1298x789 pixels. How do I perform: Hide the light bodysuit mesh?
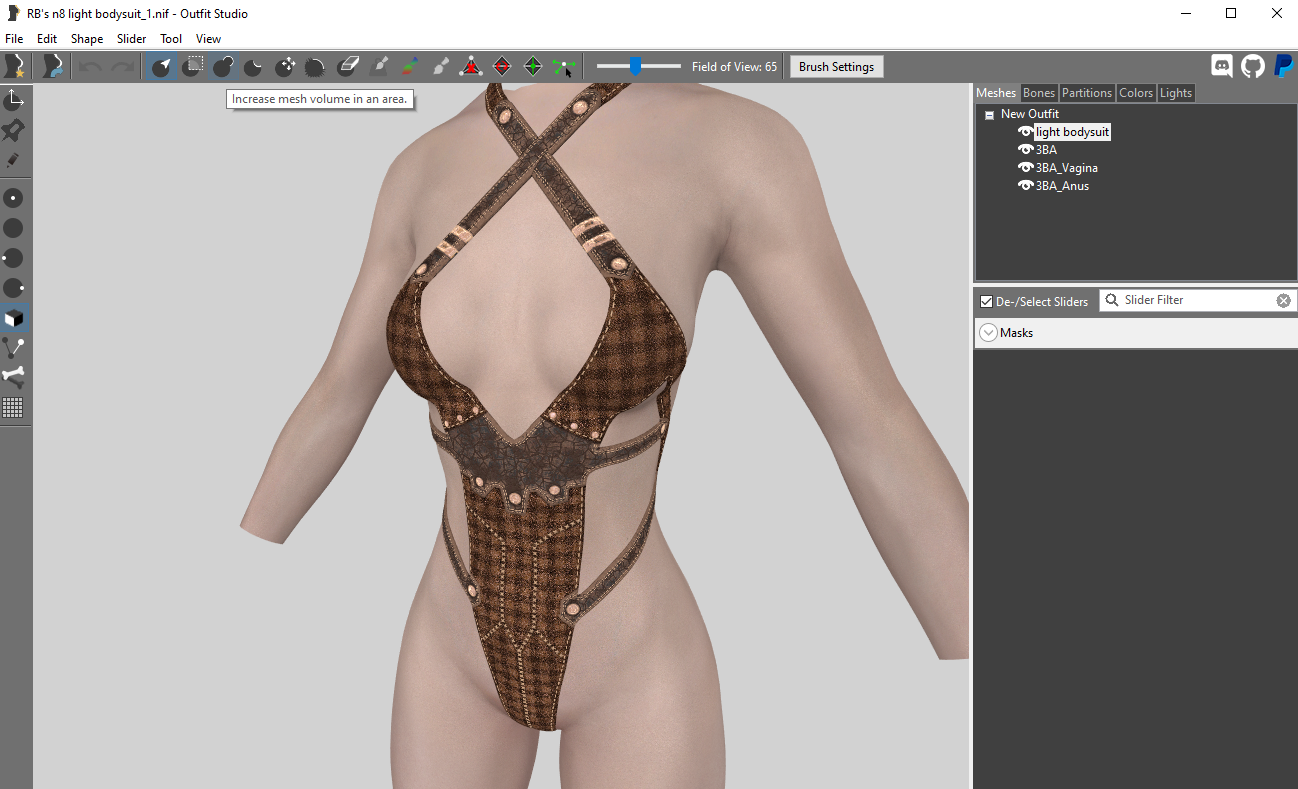click(x=1025, y=132)
